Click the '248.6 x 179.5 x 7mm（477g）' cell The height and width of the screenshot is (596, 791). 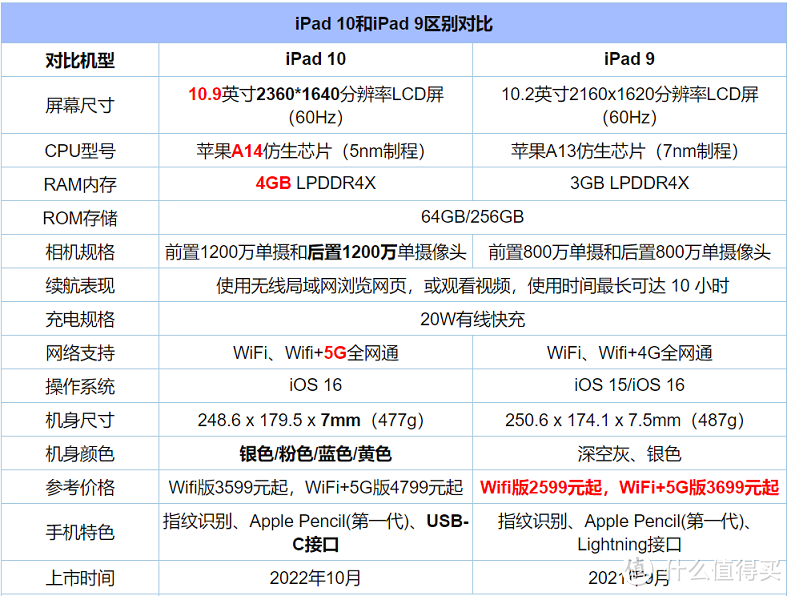point(315,420)
